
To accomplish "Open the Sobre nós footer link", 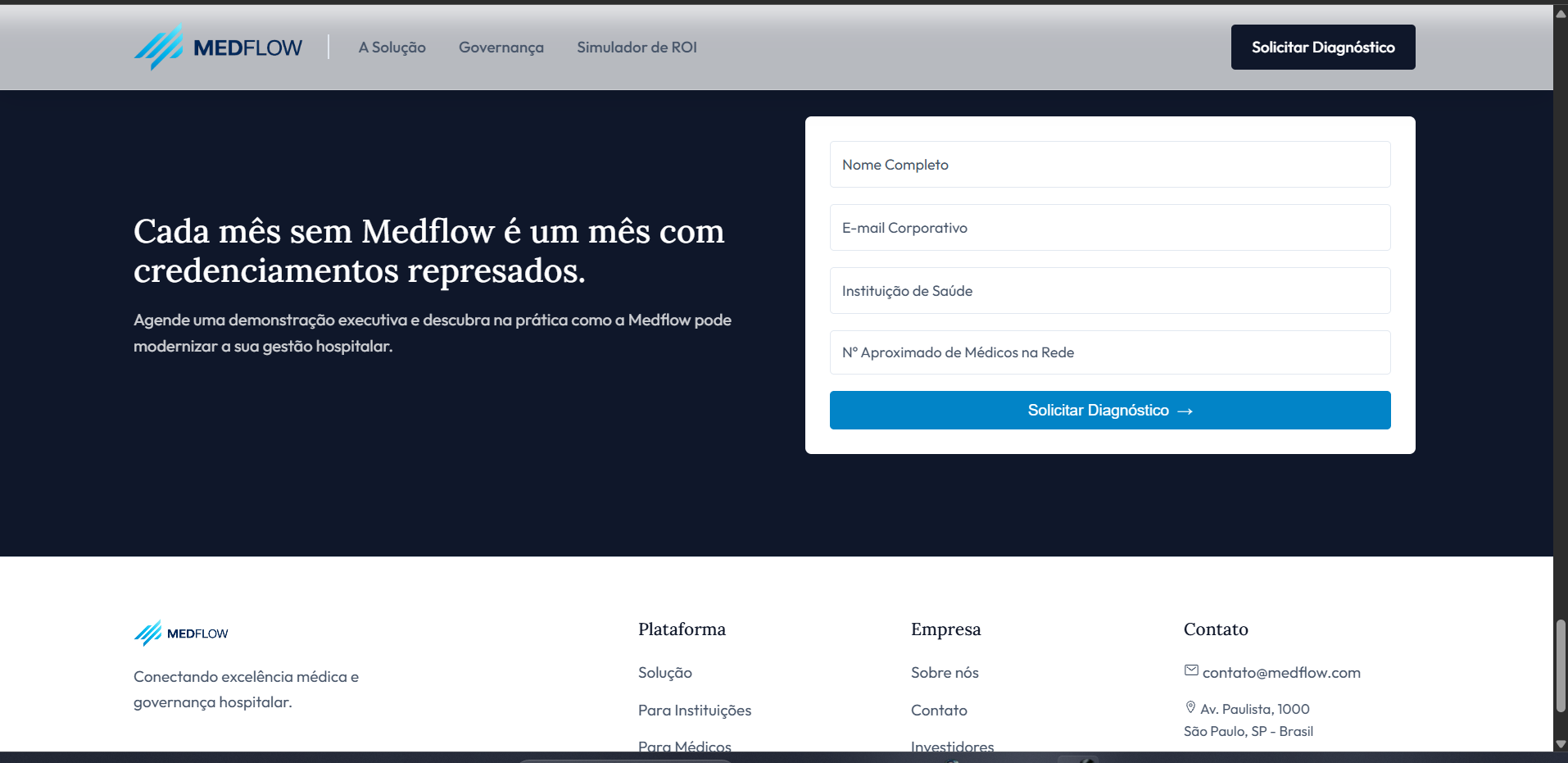I will click(945, 673).
